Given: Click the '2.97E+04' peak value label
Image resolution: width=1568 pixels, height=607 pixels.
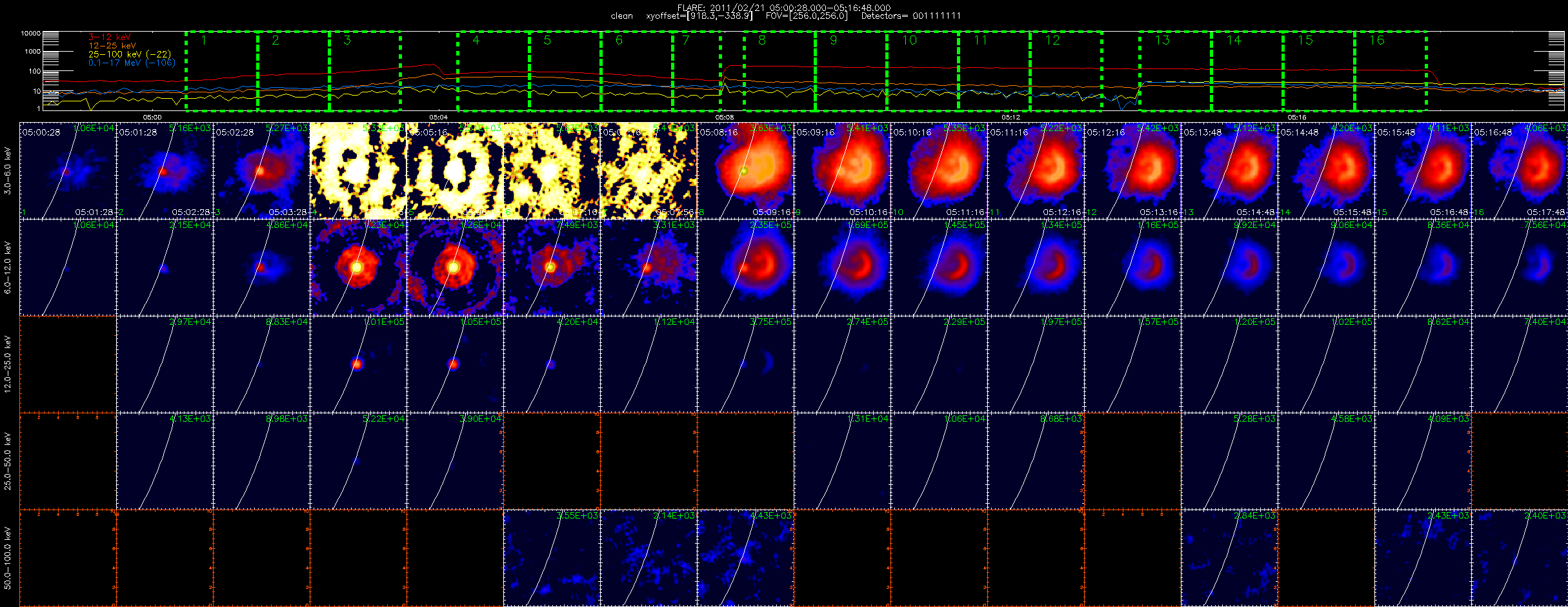Looking at the screenshot, I should click(190, 322).
